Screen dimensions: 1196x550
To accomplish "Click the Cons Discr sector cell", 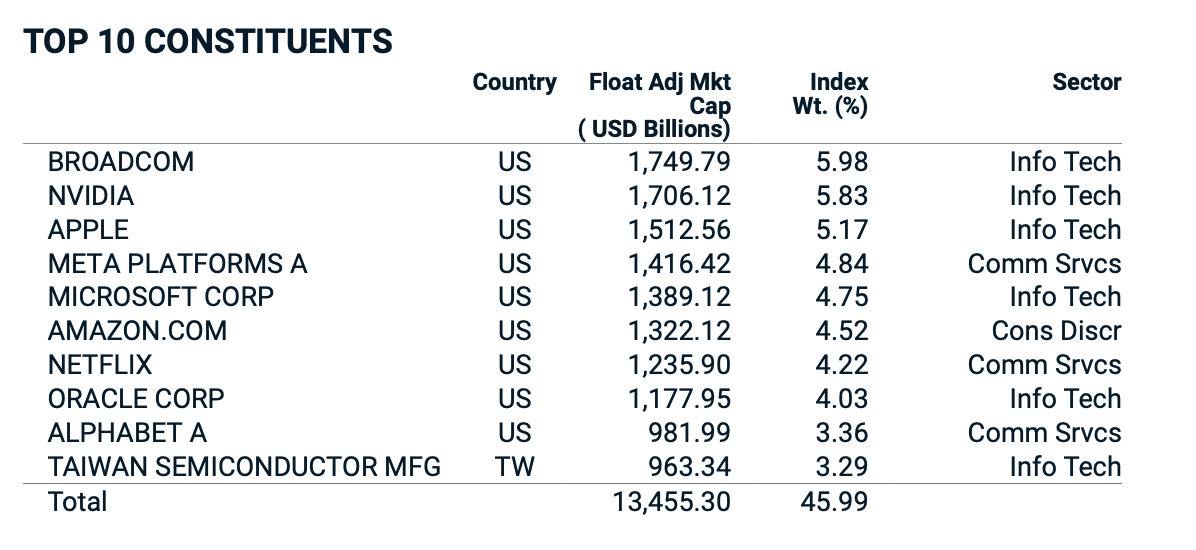I will [1056, 331].
